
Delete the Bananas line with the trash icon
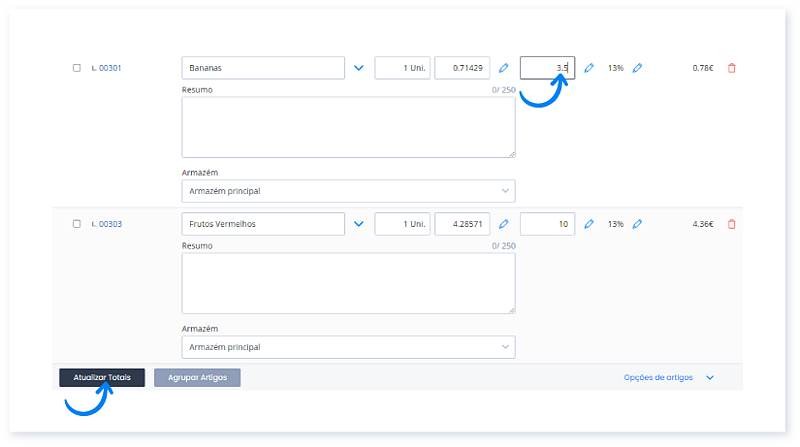pos(731,68)
